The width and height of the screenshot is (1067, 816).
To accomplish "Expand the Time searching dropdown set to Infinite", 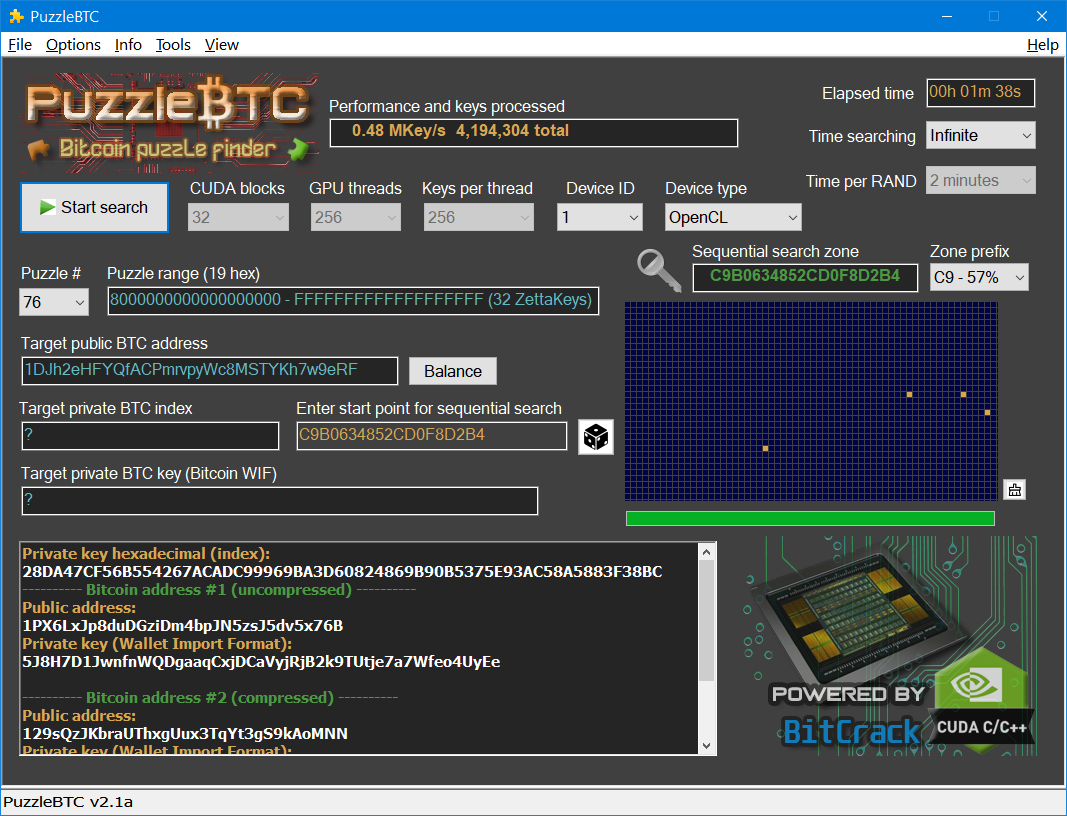I will tap(981, 135).
